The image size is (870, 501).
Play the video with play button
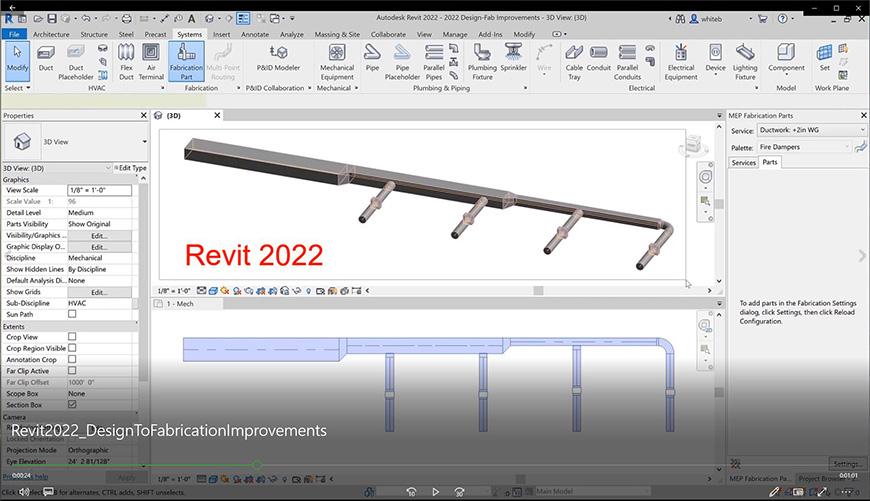(x=435, y=492)
